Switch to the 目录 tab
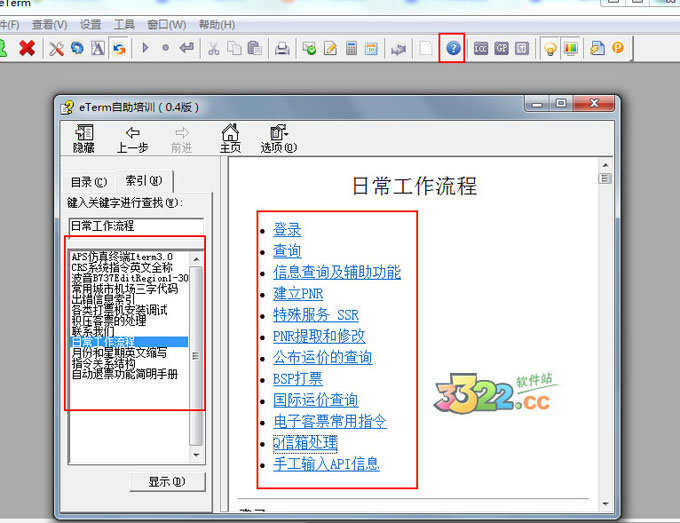The image size is (680, 523). [x=88, y=182]
